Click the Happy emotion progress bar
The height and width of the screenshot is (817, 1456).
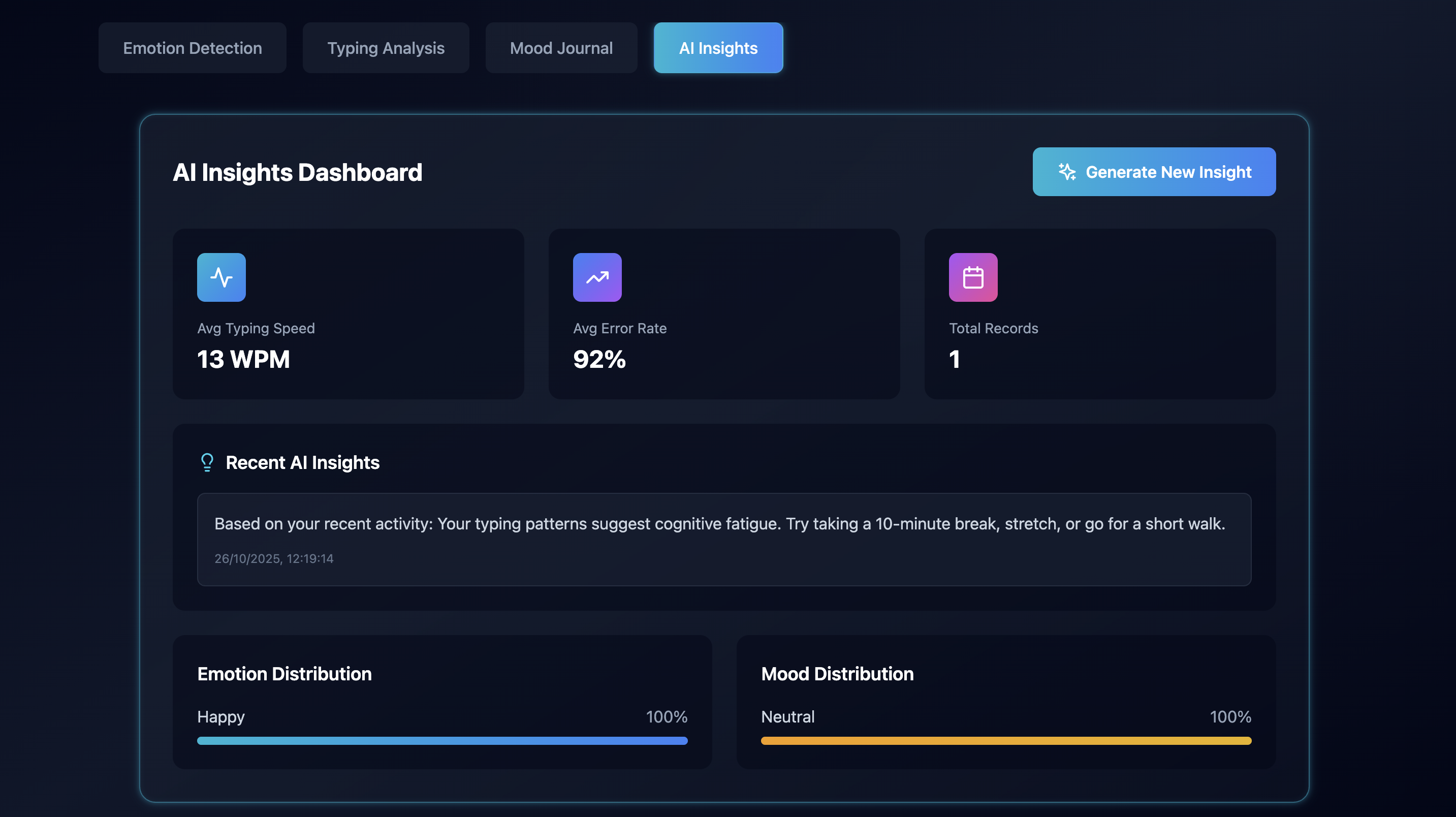tap(442, 740)
